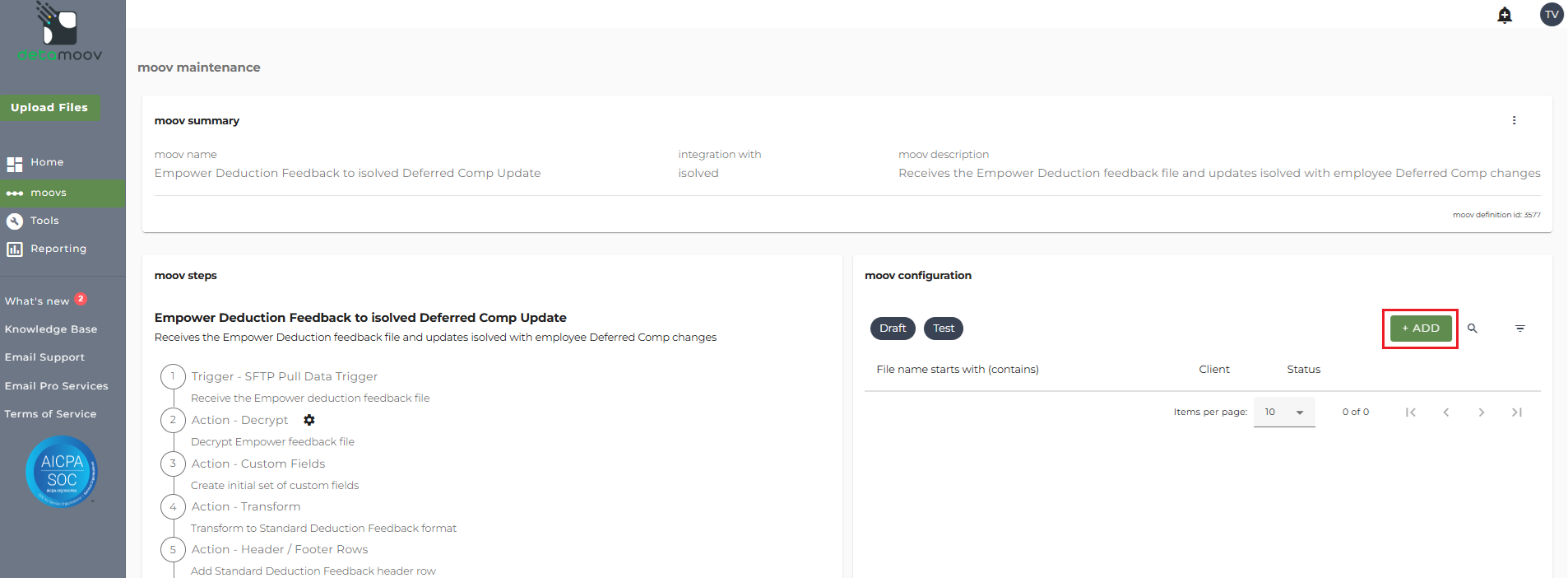This screenshot has width=1568, height=578.
Task: Open the notifications bell
Action: click(1505, 15)
